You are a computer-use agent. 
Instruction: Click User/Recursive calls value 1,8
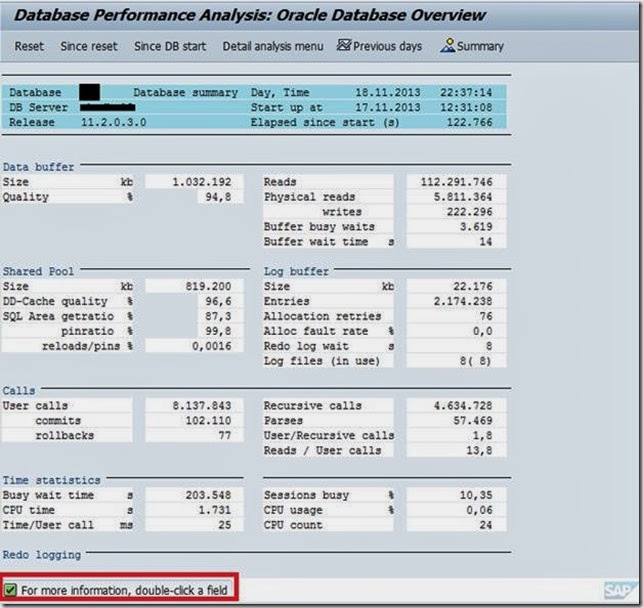456,435
